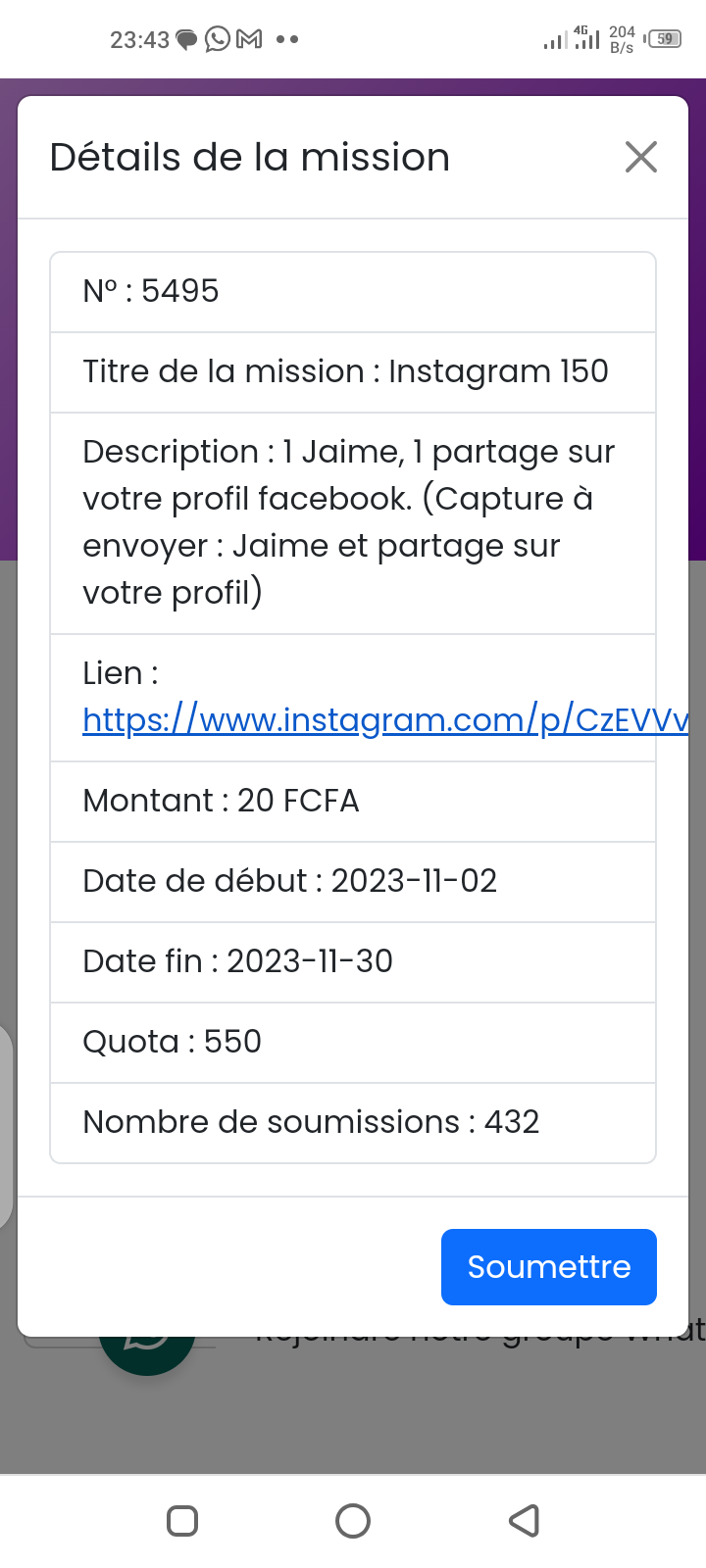Tap the battery indicator icon
Image resolution: width=706 pixels, height=1568 pixels.
665,39
